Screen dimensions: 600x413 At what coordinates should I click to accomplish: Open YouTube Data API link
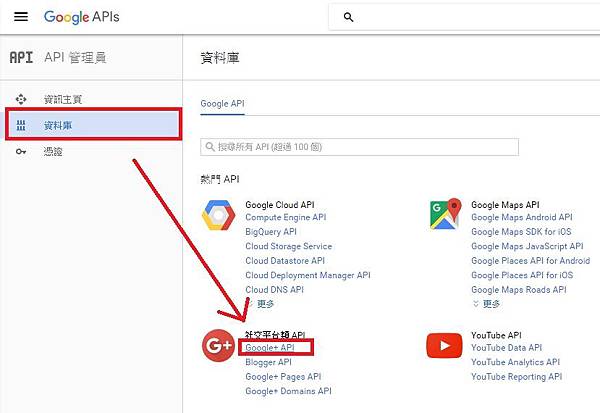click(507, 348)
